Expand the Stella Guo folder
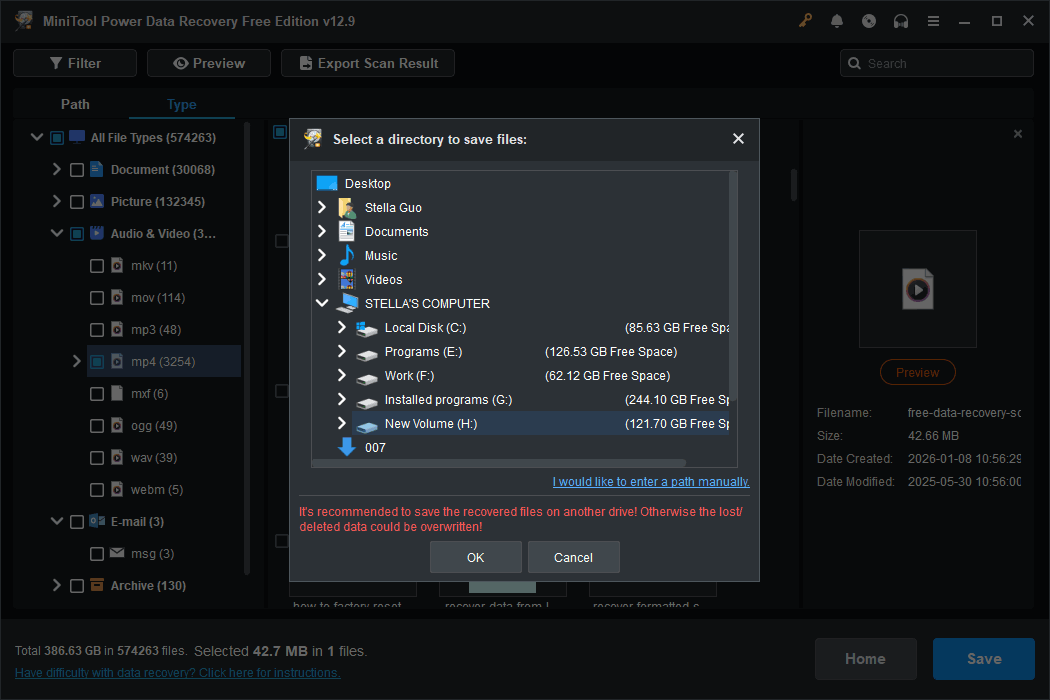The image size is (1050, 700). [322, 208]
